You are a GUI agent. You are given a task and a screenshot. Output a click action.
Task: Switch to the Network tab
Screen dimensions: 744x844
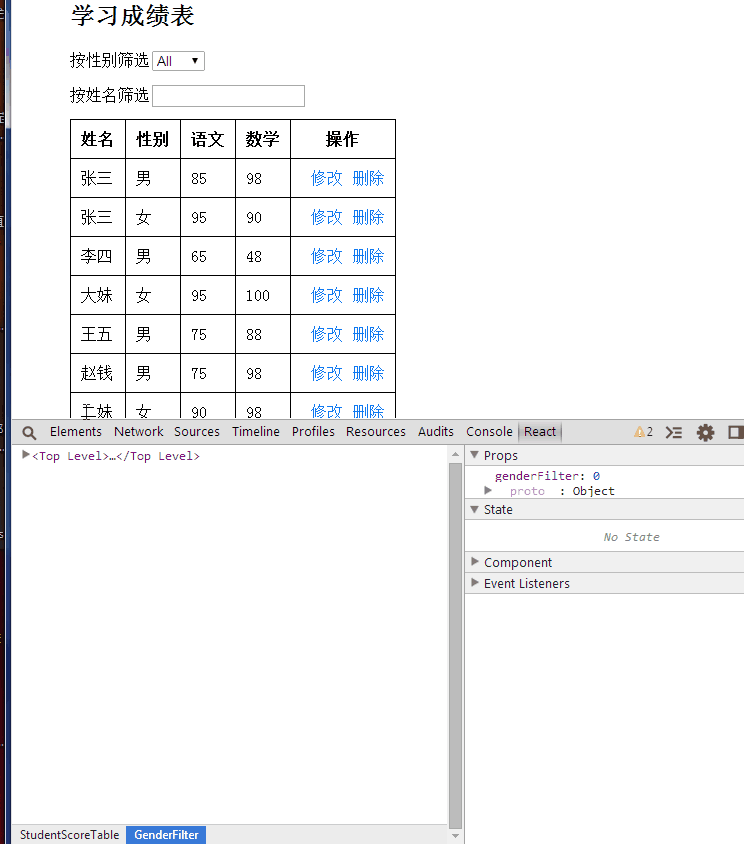tap(138, 432)
